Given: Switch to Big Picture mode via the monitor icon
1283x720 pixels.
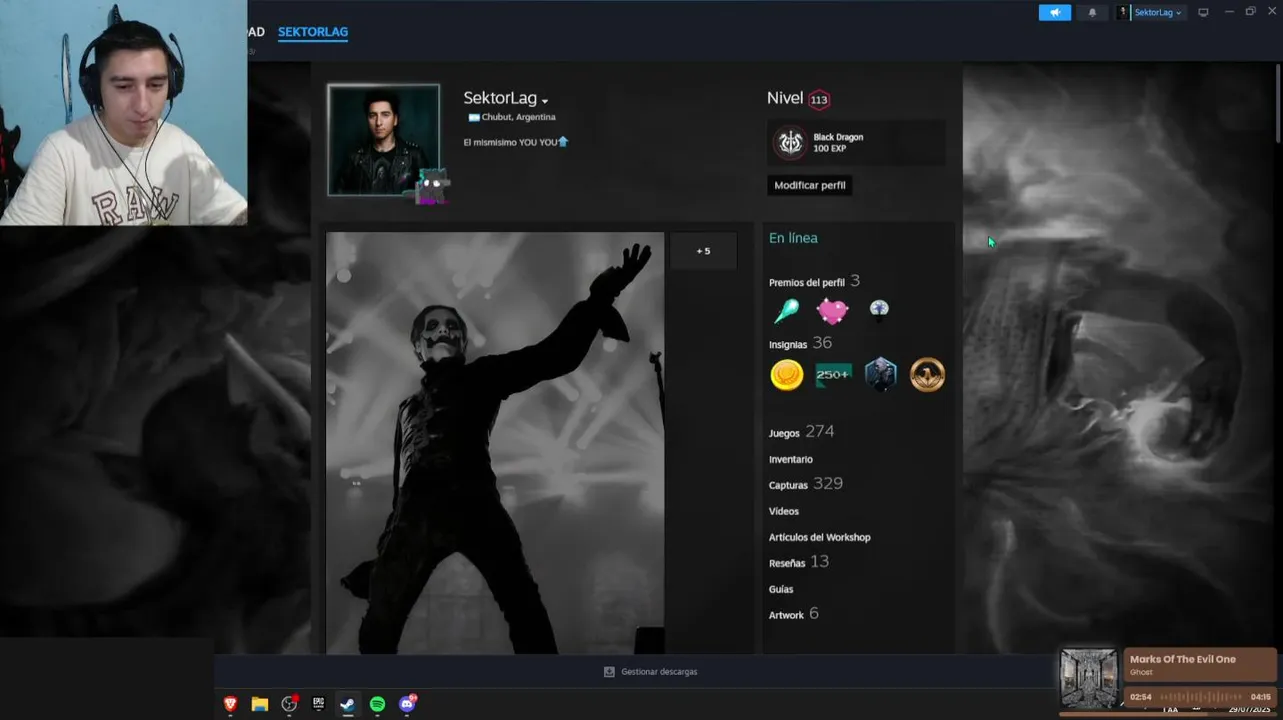Looking at the screenshot, I should coord(1203,12).
